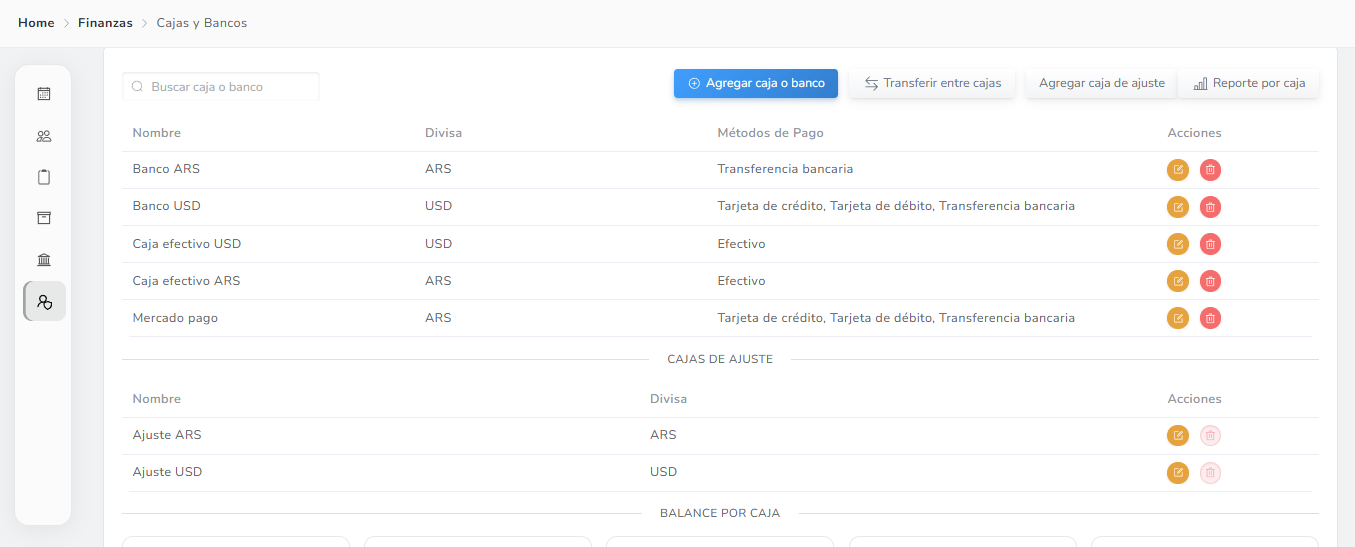
Task: Click the search magnifier icon
Action: tap(138, 87)
